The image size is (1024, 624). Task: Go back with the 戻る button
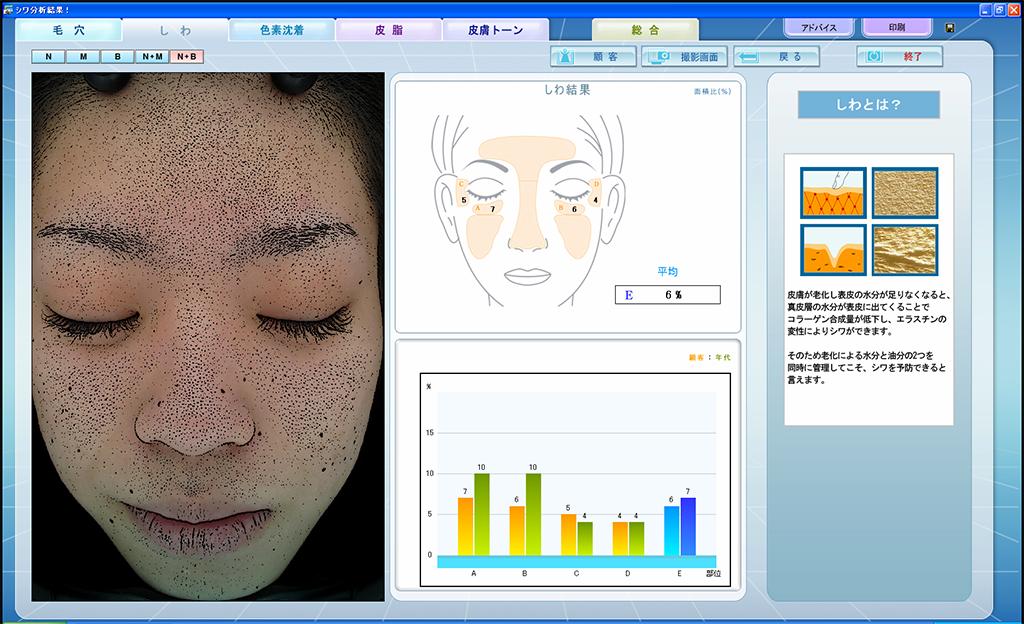[x=776, y=57]
